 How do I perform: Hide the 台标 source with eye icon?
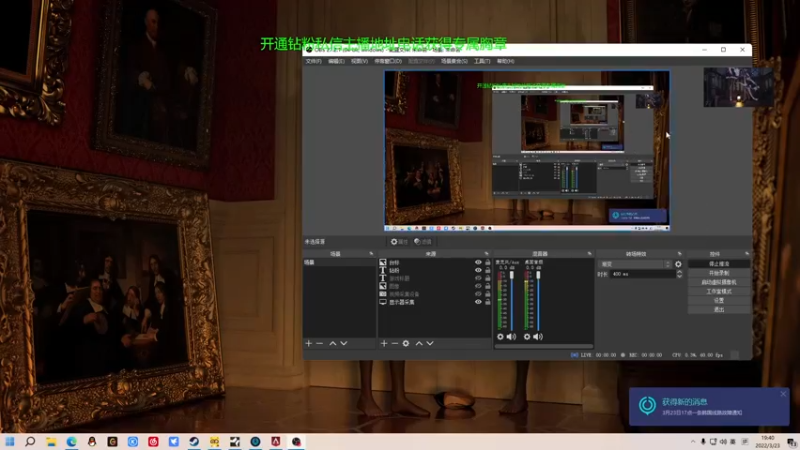478,262
